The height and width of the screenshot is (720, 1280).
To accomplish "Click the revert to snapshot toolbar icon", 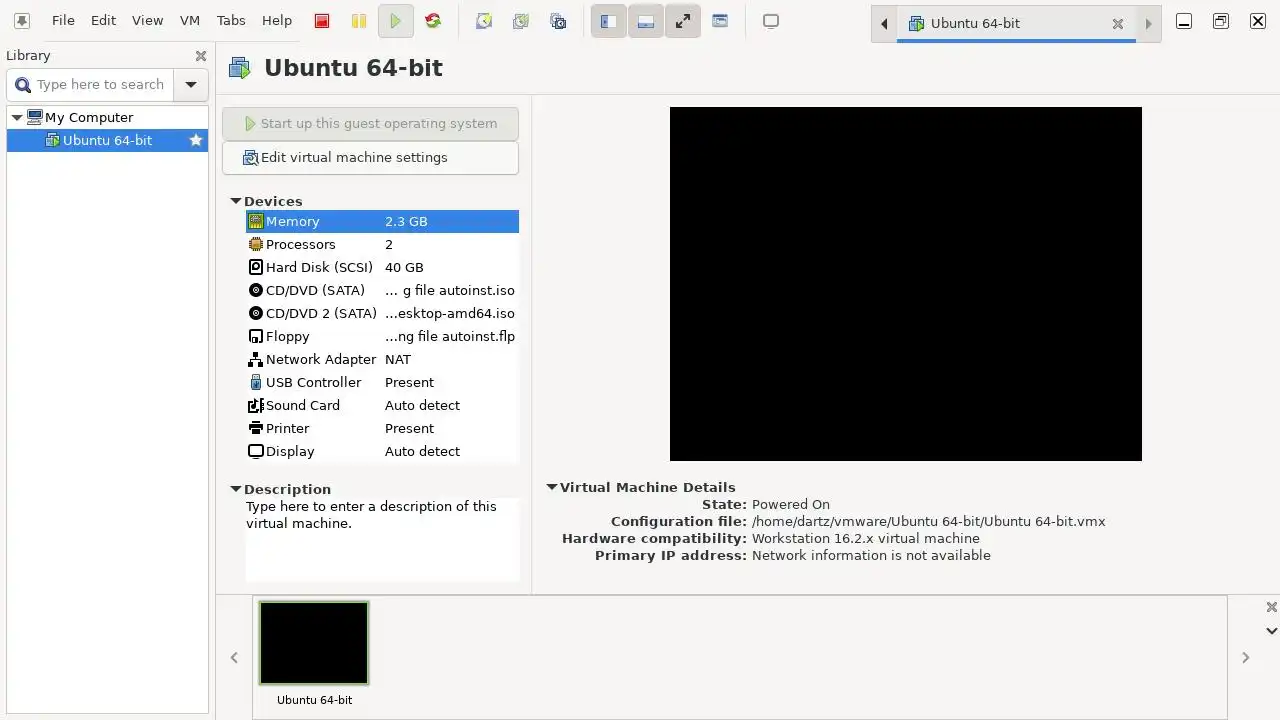I will pyautogui.click(x=521, y=21).
